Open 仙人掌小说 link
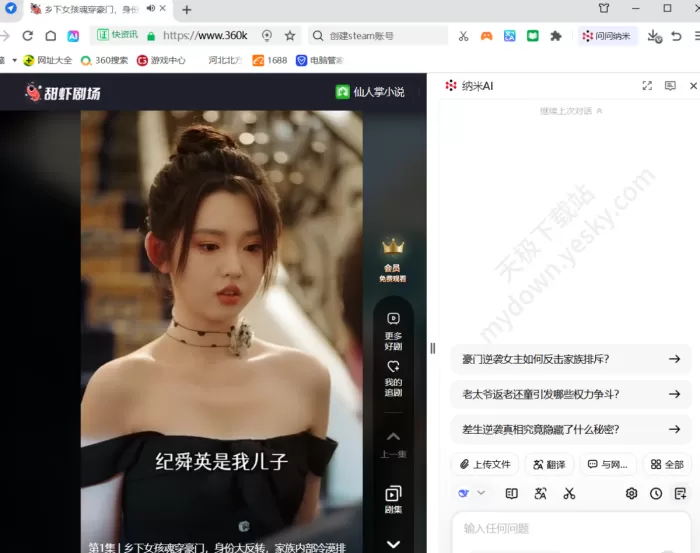The height and width of the screenshot is (553, 700). [370, 92]
